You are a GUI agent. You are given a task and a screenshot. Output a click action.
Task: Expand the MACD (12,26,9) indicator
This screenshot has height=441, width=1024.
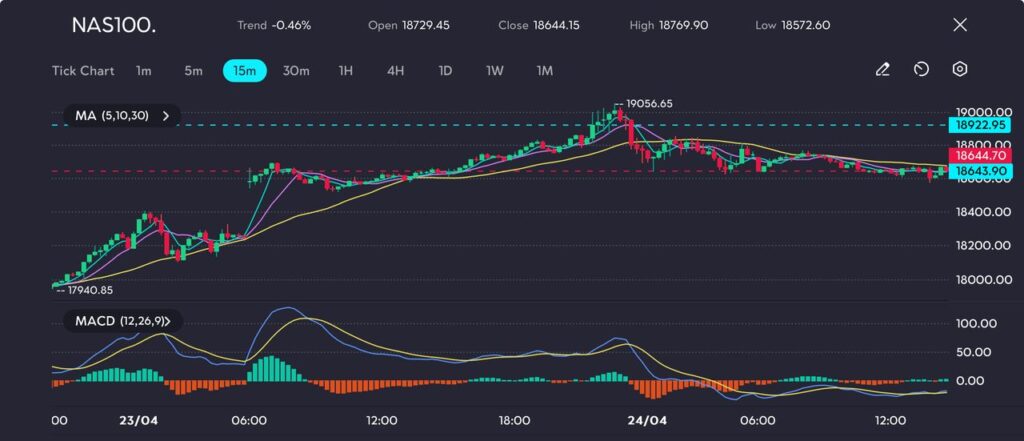(122, 321)
